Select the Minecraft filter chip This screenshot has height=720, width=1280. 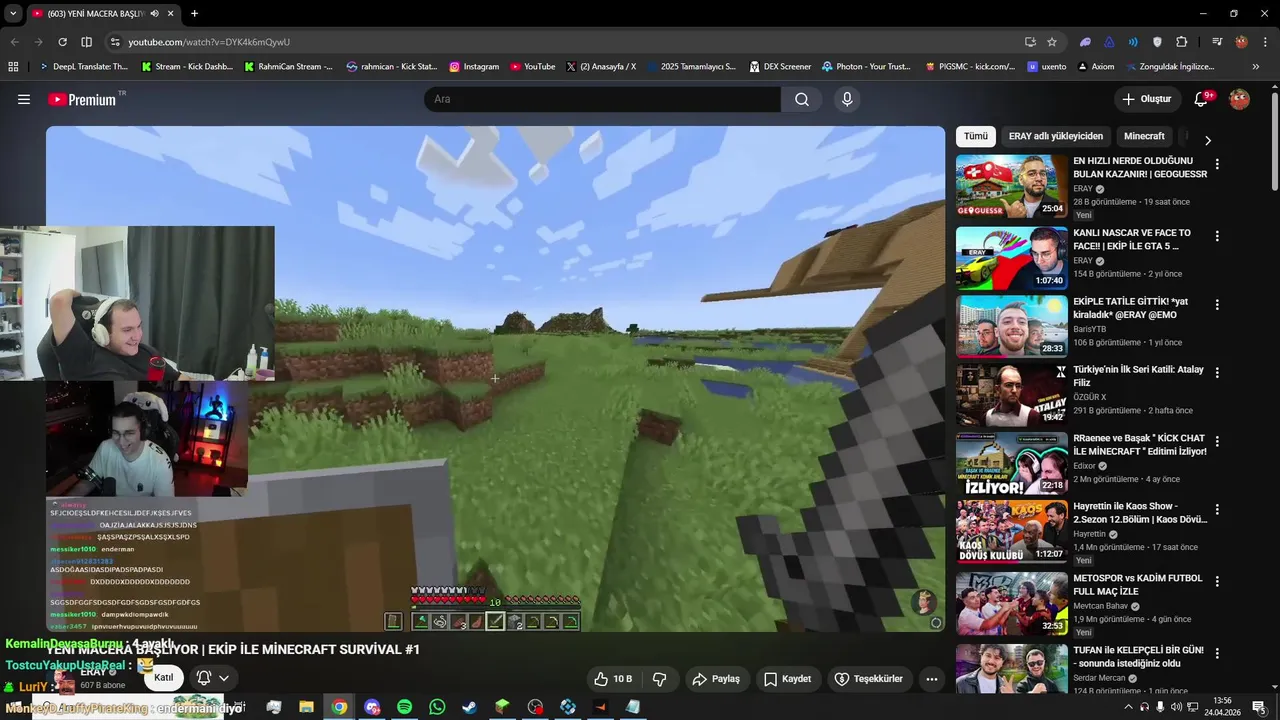pos(1144,136)
